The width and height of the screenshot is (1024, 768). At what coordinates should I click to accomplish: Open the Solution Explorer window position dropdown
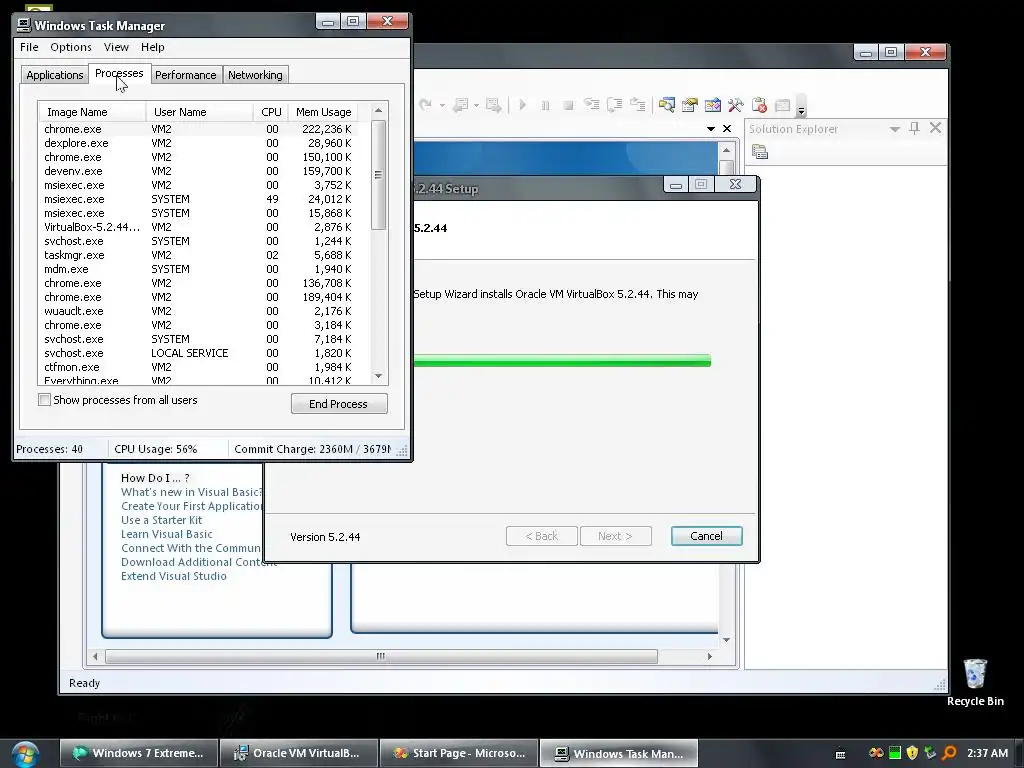pos(895,129)
